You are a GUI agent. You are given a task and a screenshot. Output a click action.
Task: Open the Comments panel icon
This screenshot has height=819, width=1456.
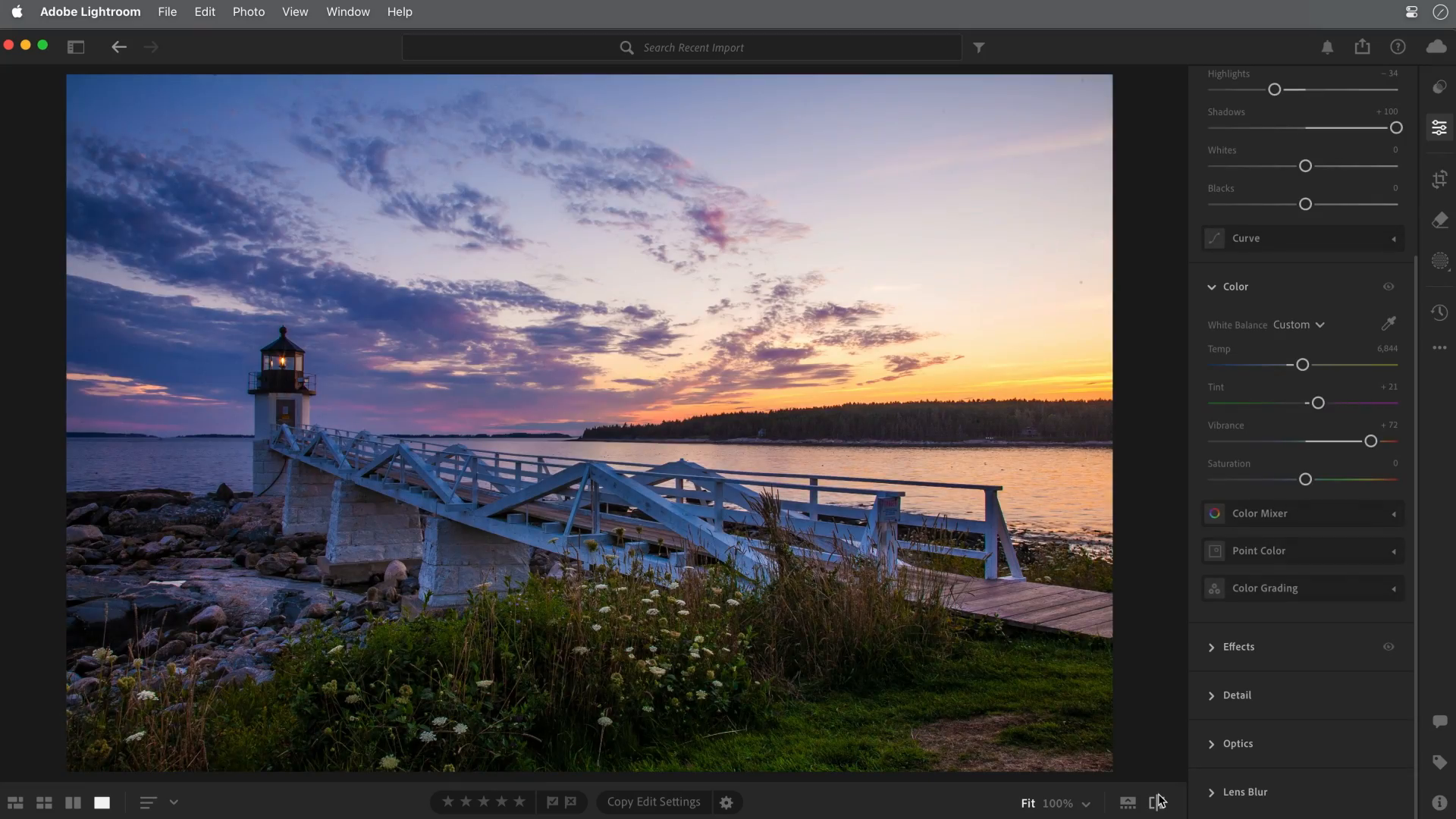(x=1439, y=721)
